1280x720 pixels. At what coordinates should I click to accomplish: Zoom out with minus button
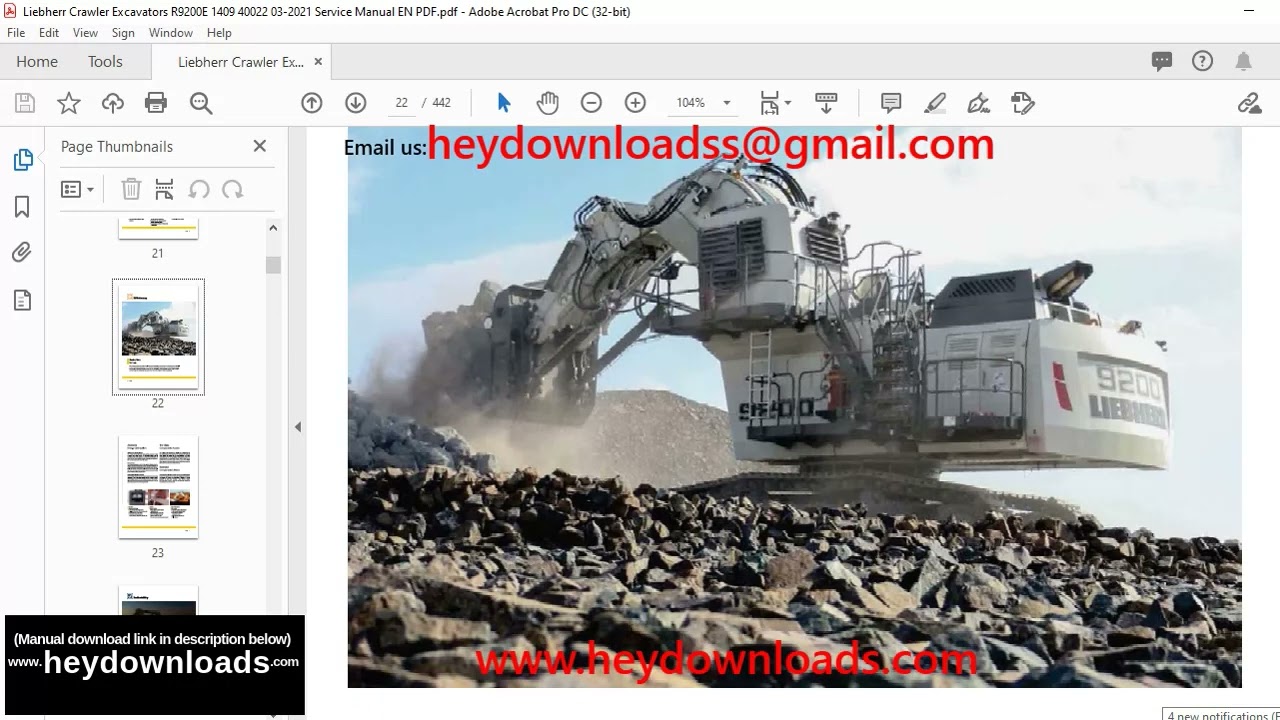point(591,103)
